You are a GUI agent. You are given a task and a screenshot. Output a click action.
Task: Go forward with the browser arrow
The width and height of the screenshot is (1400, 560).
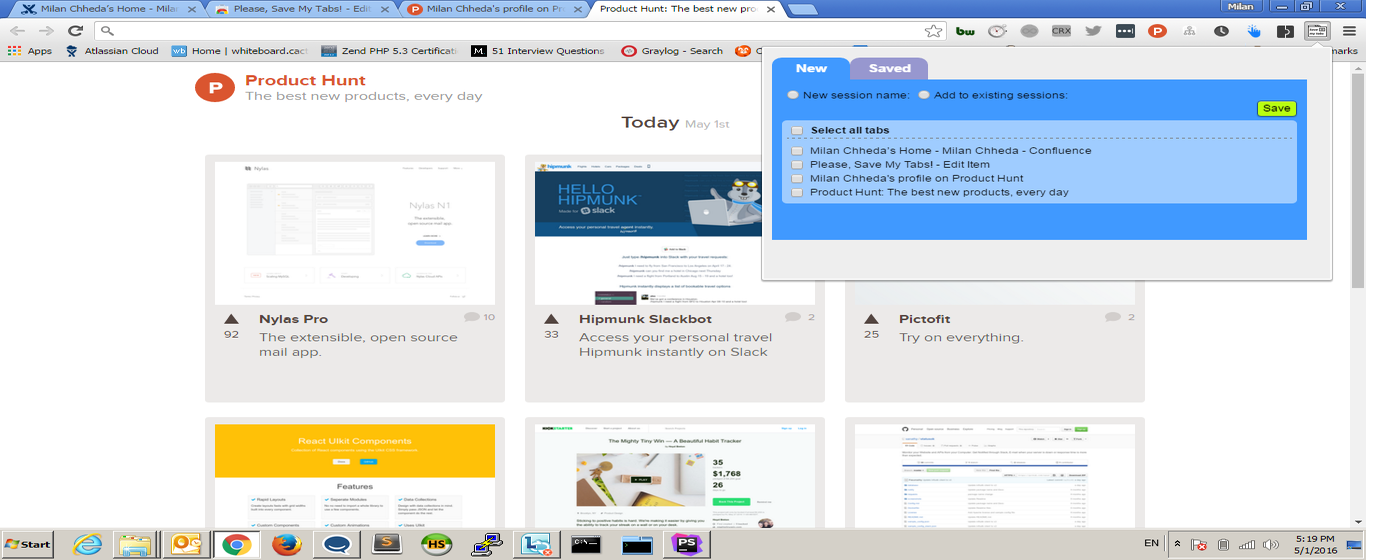(46, 31)
